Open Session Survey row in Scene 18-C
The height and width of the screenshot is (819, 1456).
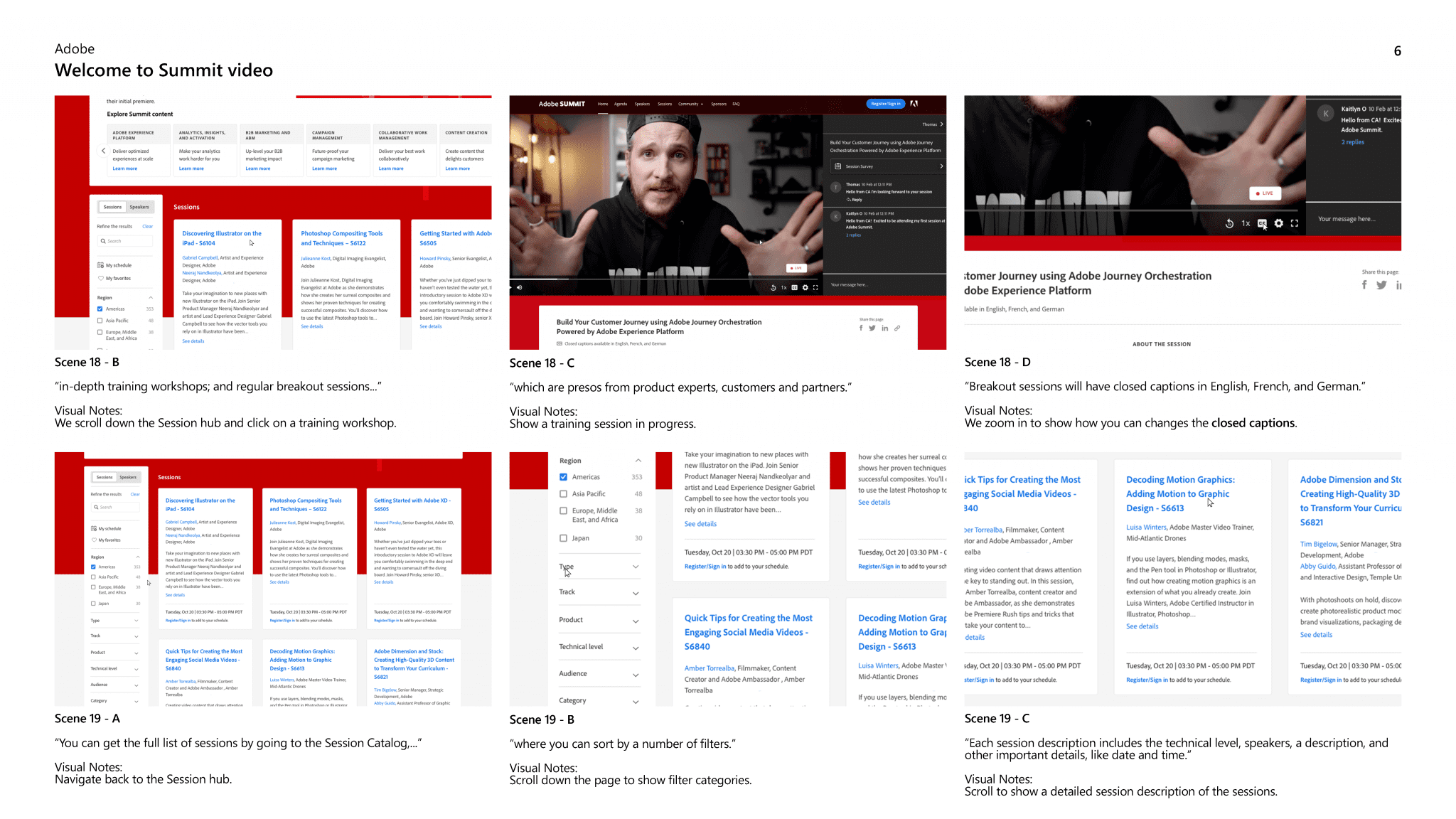[x=887, y=166]
